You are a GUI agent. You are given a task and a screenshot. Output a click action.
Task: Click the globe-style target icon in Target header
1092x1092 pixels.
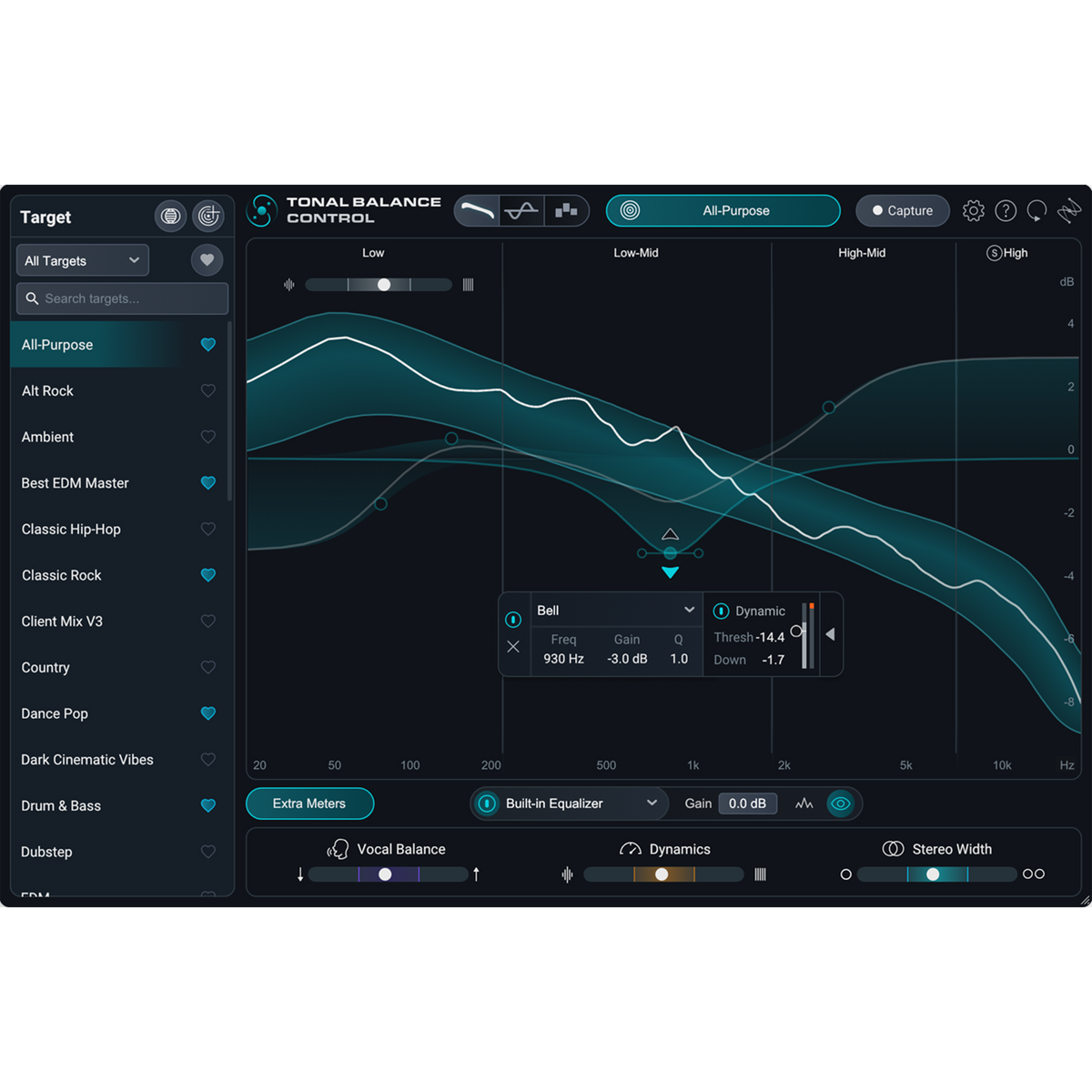[170, 217]
